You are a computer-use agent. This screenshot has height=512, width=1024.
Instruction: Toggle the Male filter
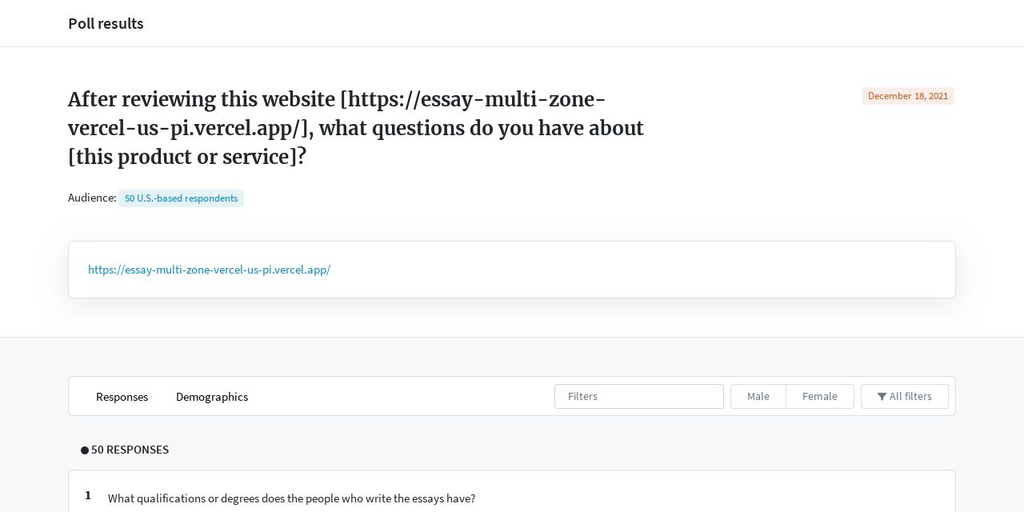click(758, 396)
